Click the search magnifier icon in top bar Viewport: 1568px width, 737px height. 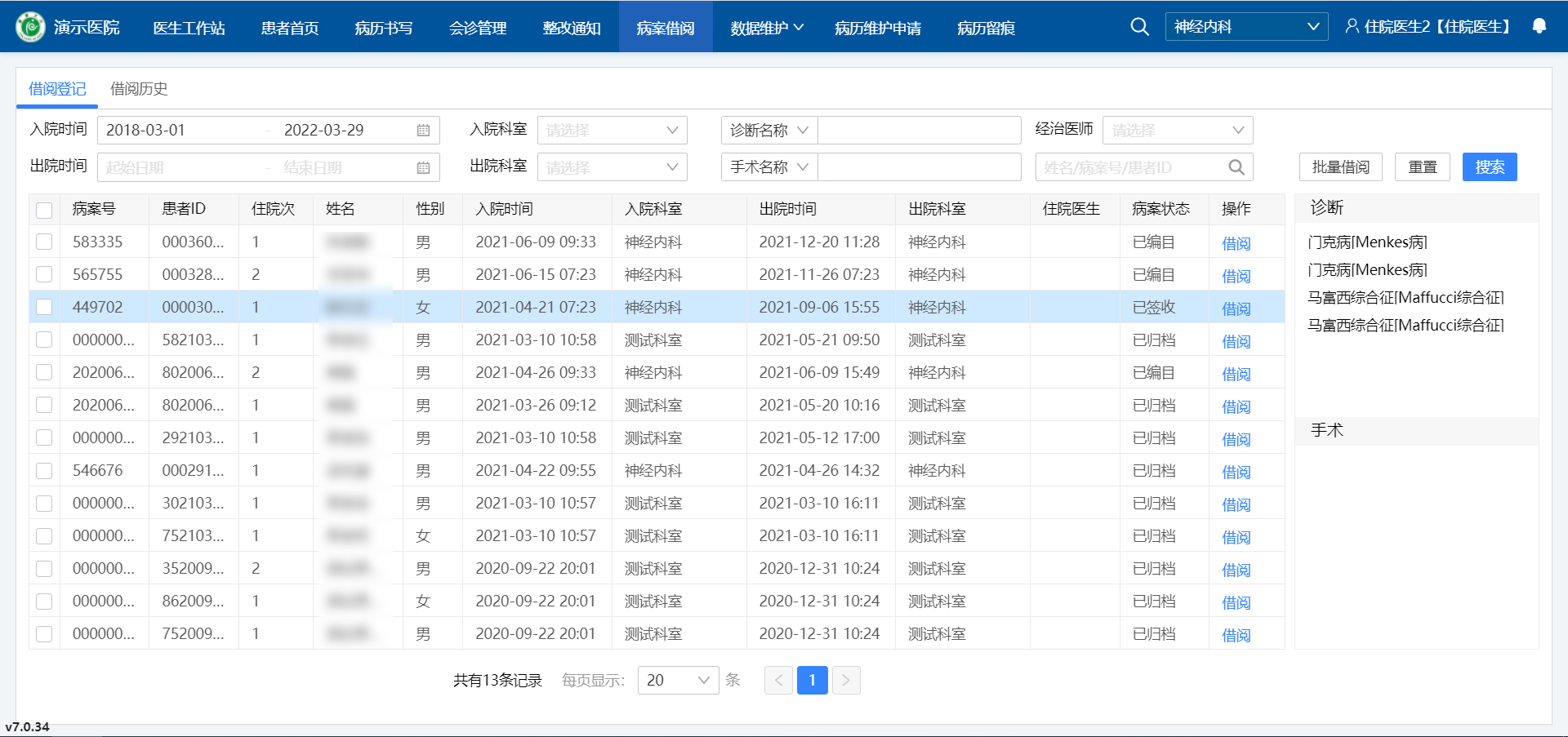(1138, 27)
